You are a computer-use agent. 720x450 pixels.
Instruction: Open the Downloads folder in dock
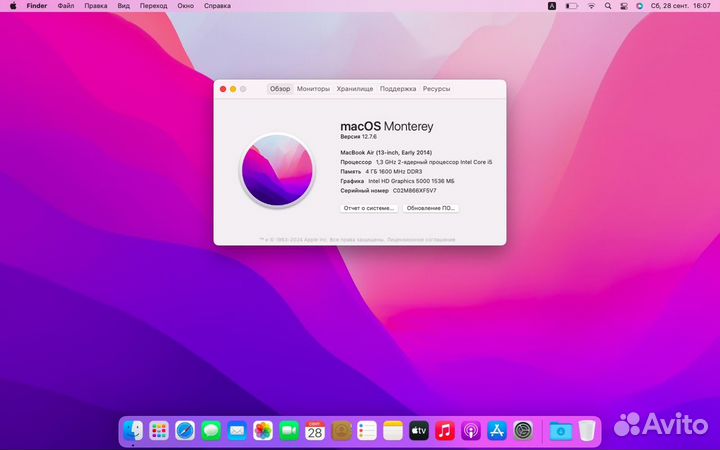point(561,431)
